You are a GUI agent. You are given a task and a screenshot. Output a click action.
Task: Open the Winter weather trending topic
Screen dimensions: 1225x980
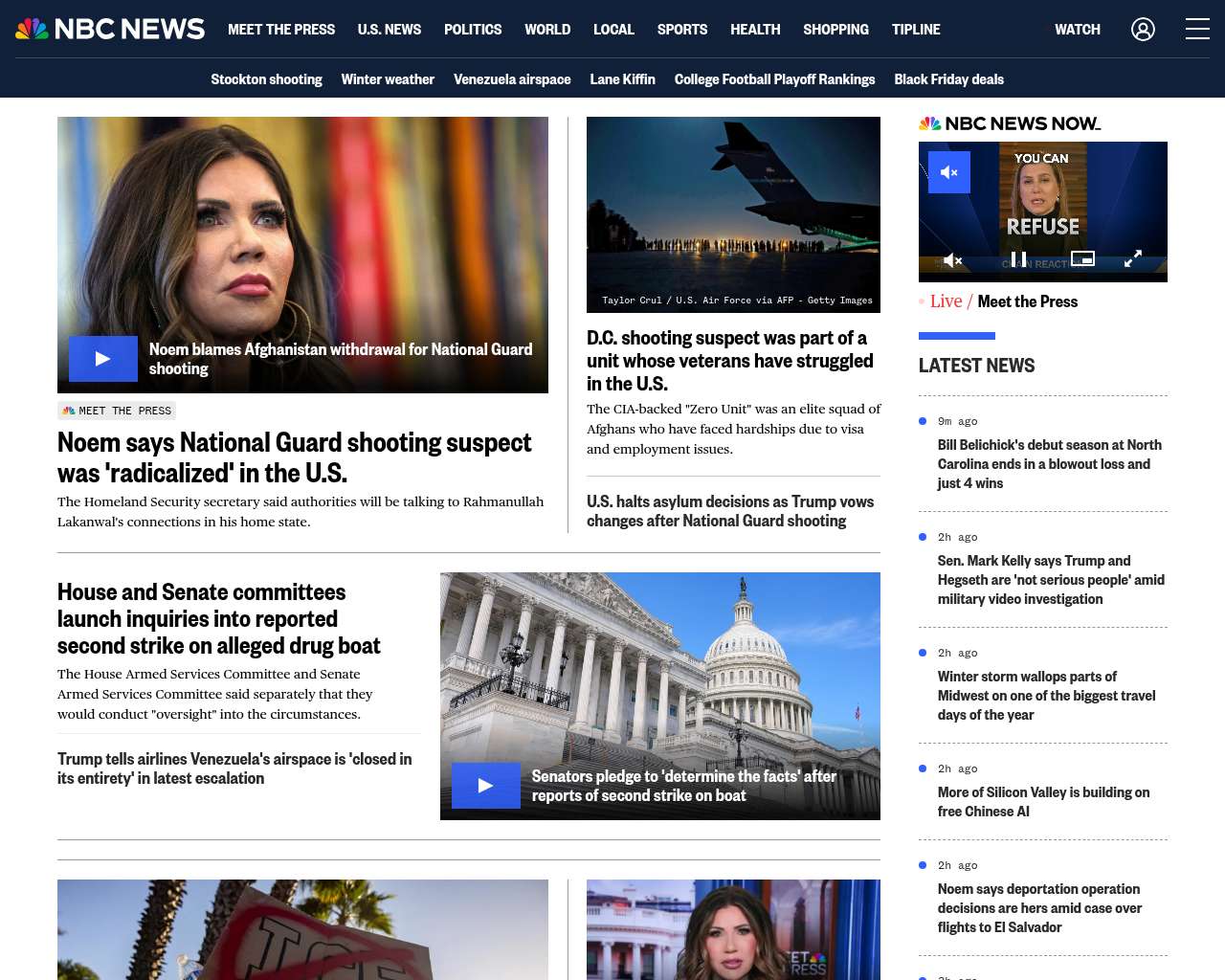pos(388,79)
